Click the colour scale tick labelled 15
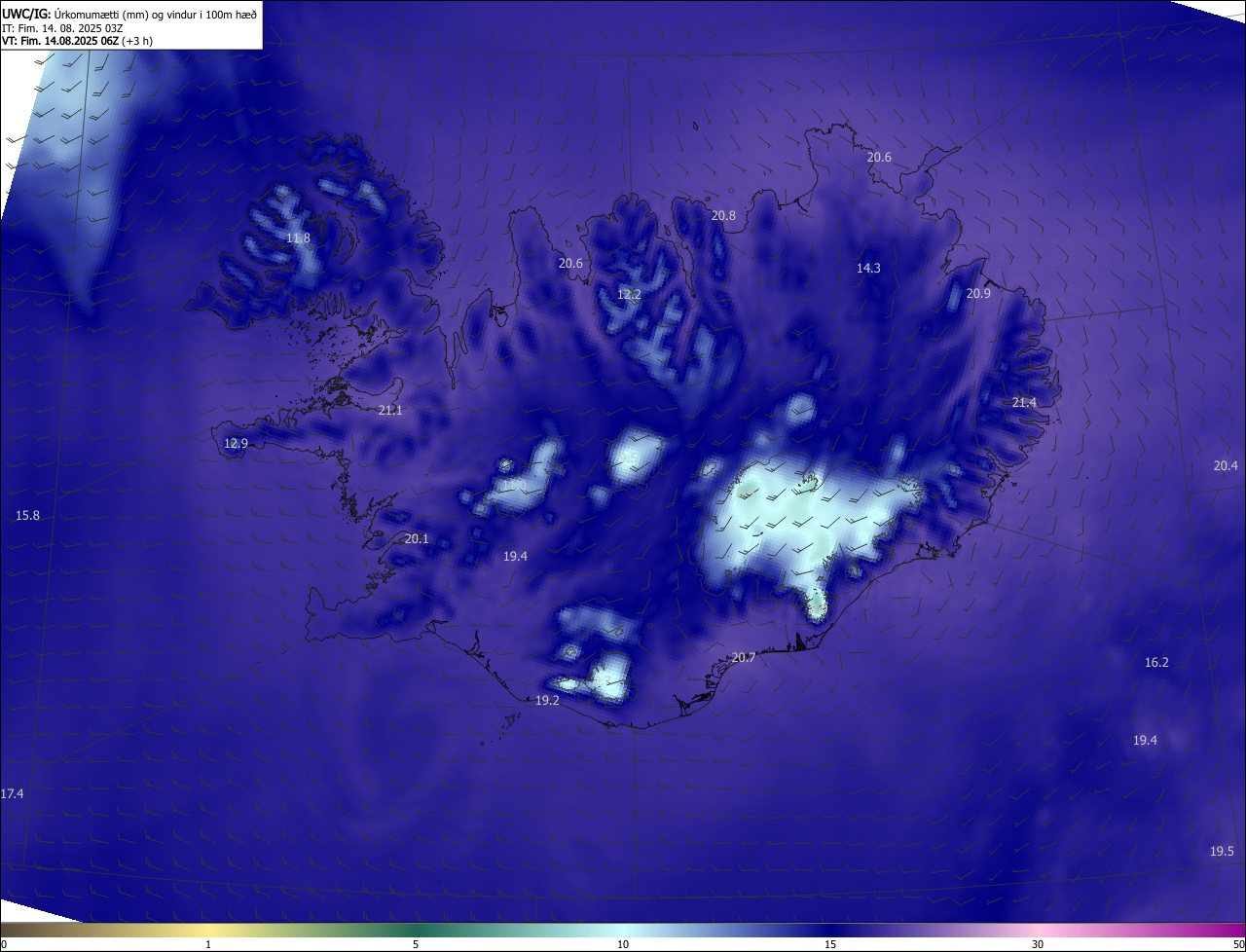1246x952 pixels. click(x=830, y=944)
